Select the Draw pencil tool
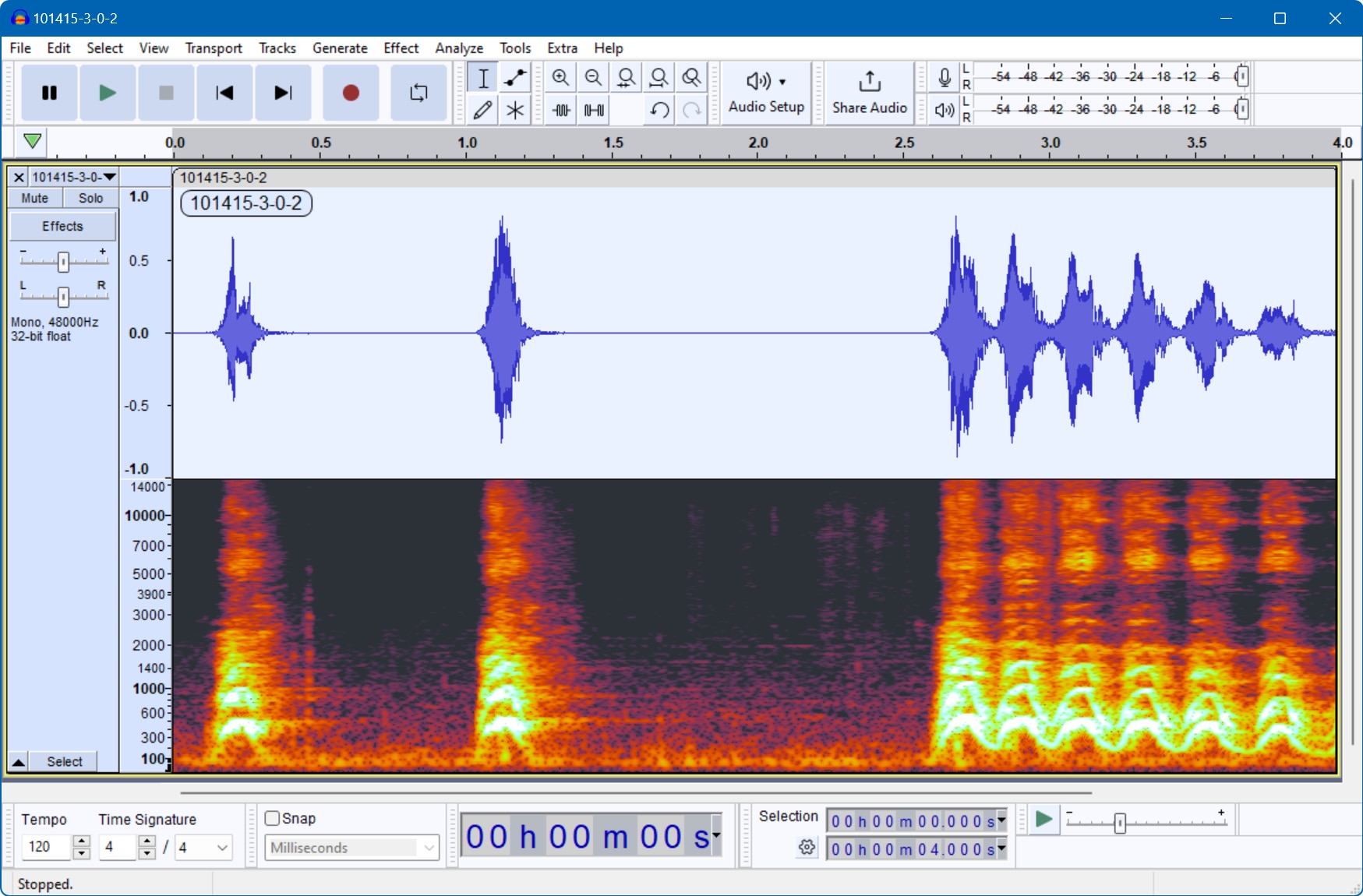Viewport: 1363px width, 896px height. tap(483, 110)
